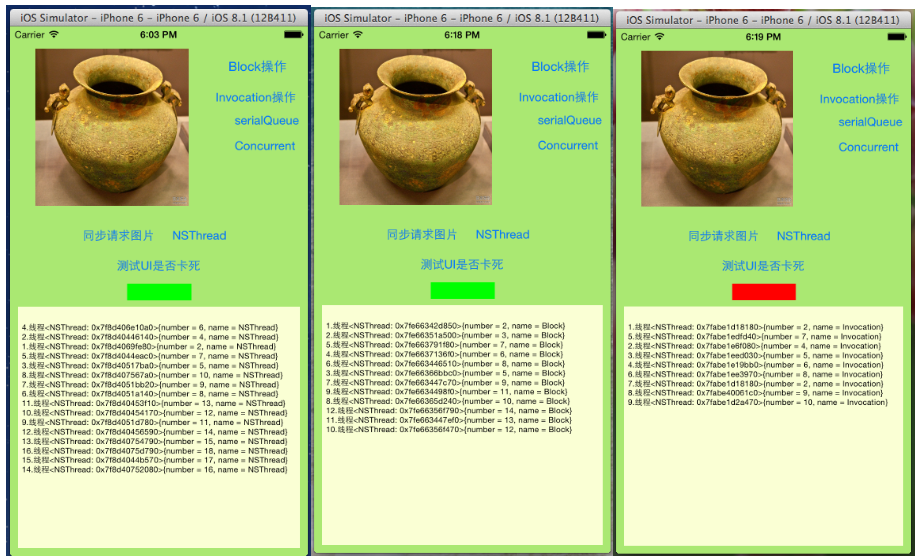Click log line '1.线程' with address 0x7fabe1d18180

[756, 327]
